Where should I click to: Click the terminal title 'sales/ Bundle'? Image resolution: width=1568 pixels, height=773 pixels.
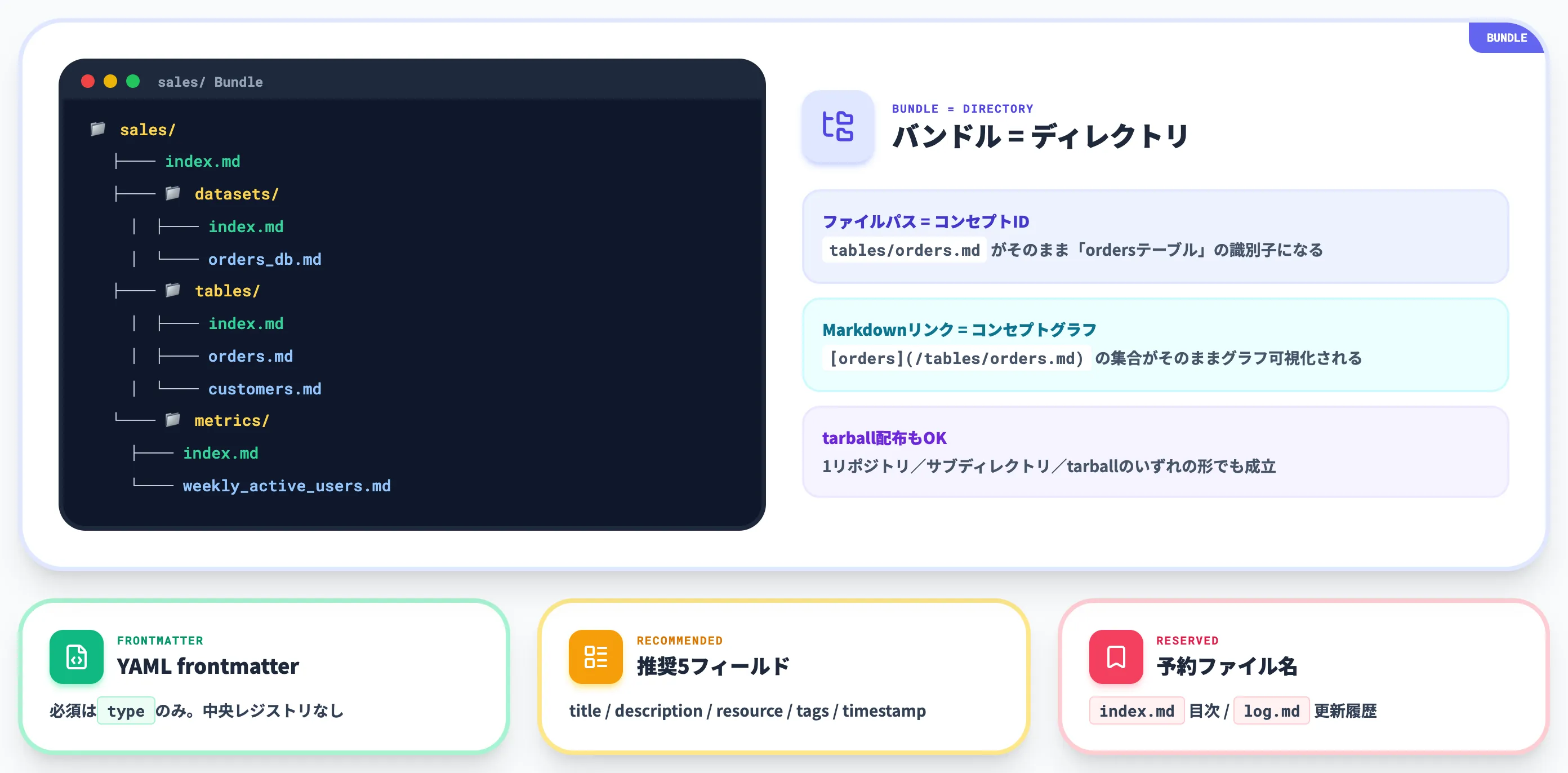point(210,82)
